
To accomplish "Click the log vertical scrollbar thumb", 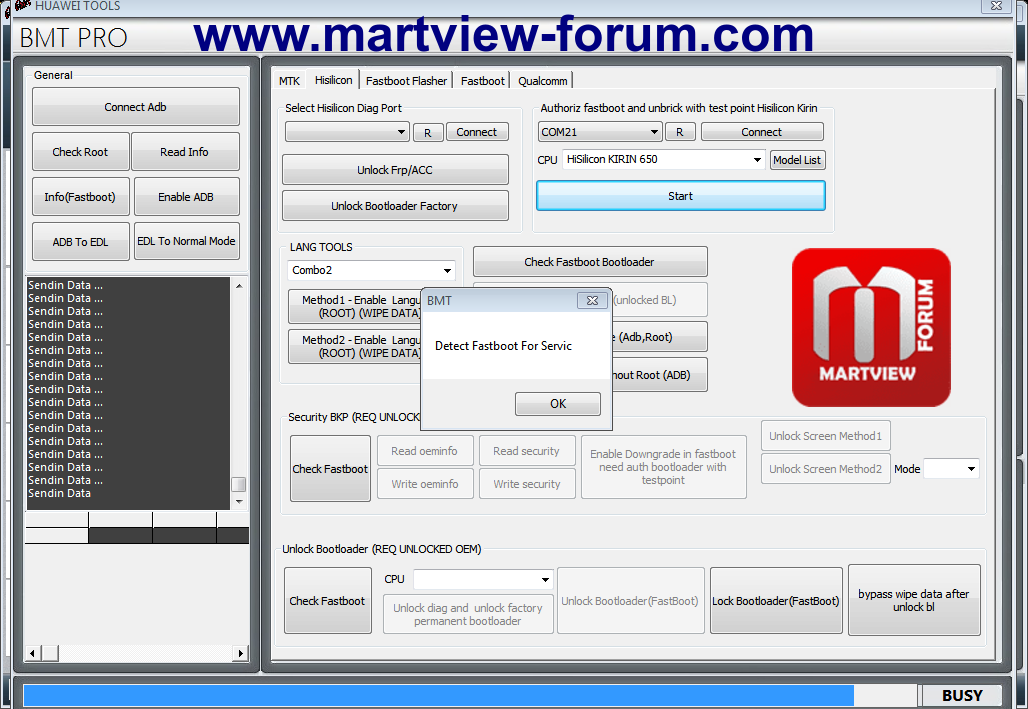I will tap(239, 484).
